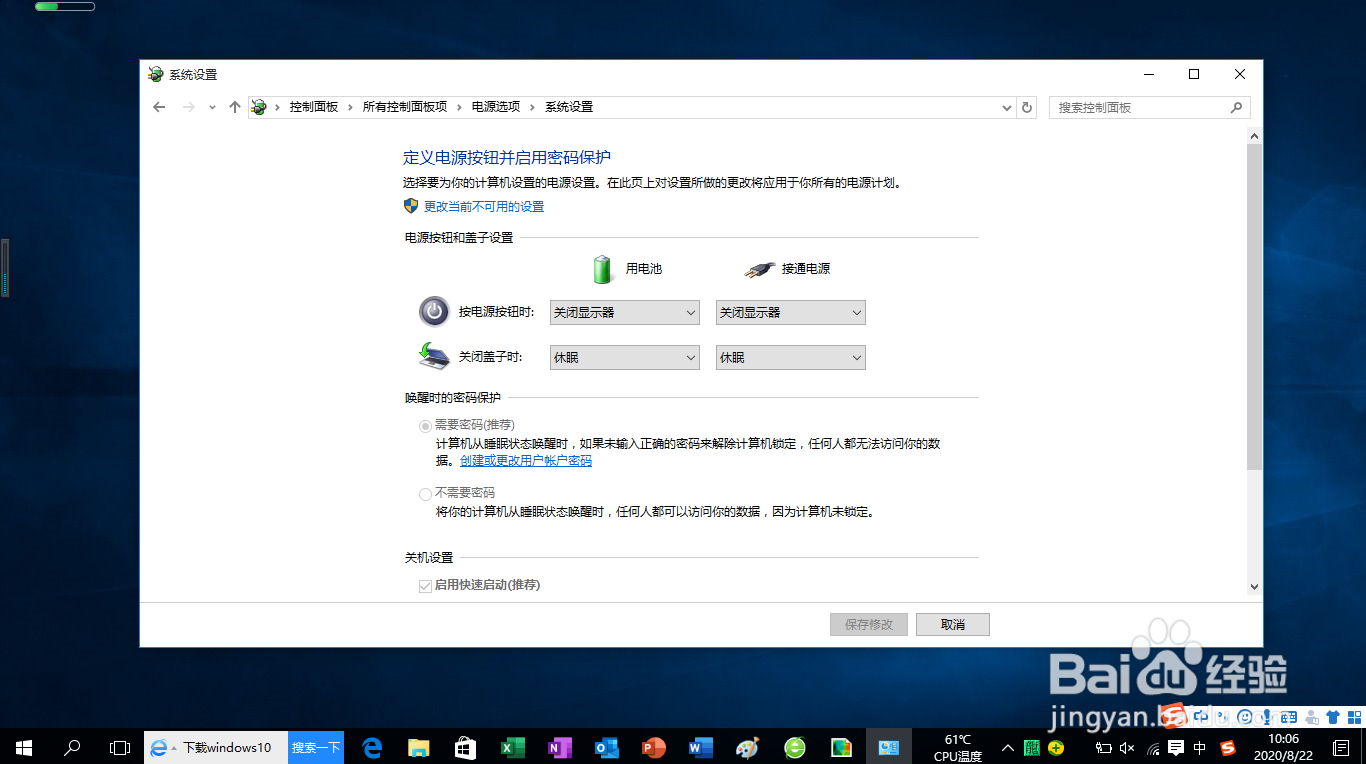Image resolution: width=1366 pixels, height=764 pixels.
Task: Go up one level with the up arrow
Action: pos(235,107)
